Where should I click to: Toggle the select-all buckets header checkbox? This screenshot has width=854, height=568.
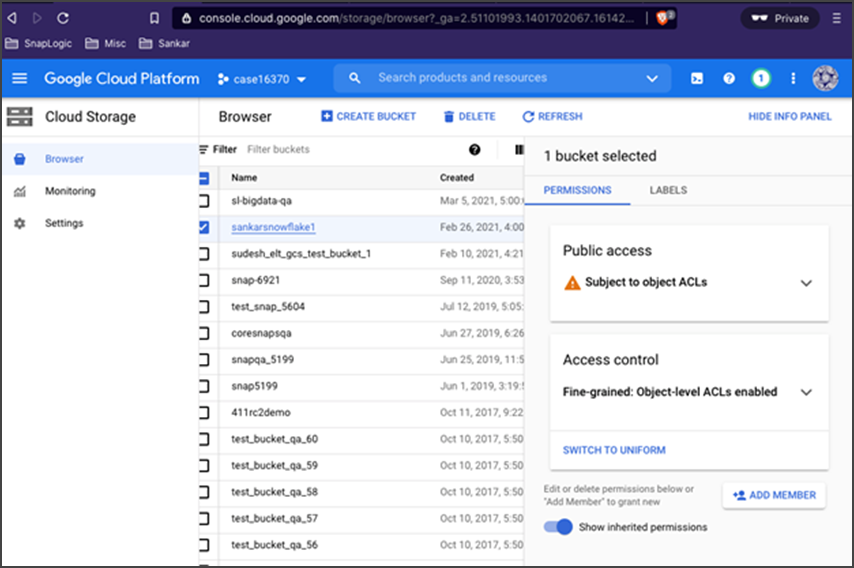point(204,178)
